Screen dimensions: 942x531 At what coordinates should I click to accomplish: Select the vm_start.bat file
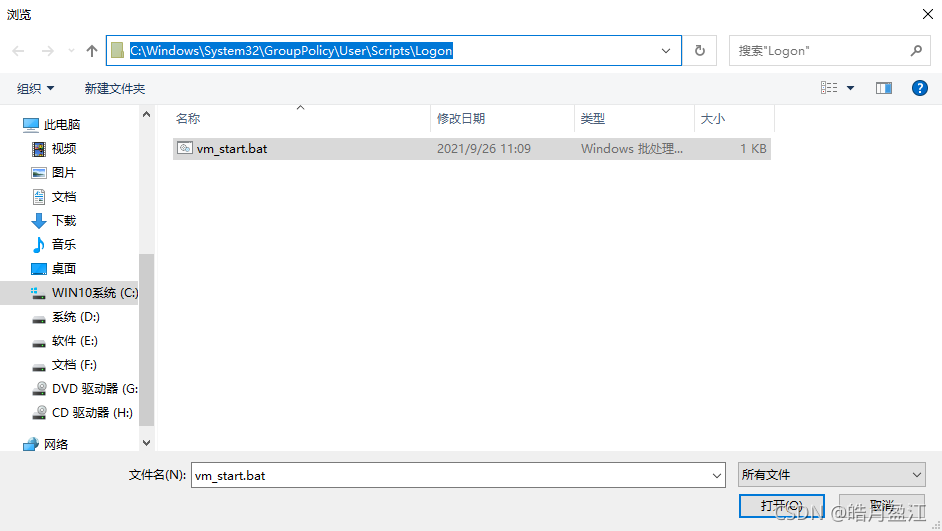point(472,148)
